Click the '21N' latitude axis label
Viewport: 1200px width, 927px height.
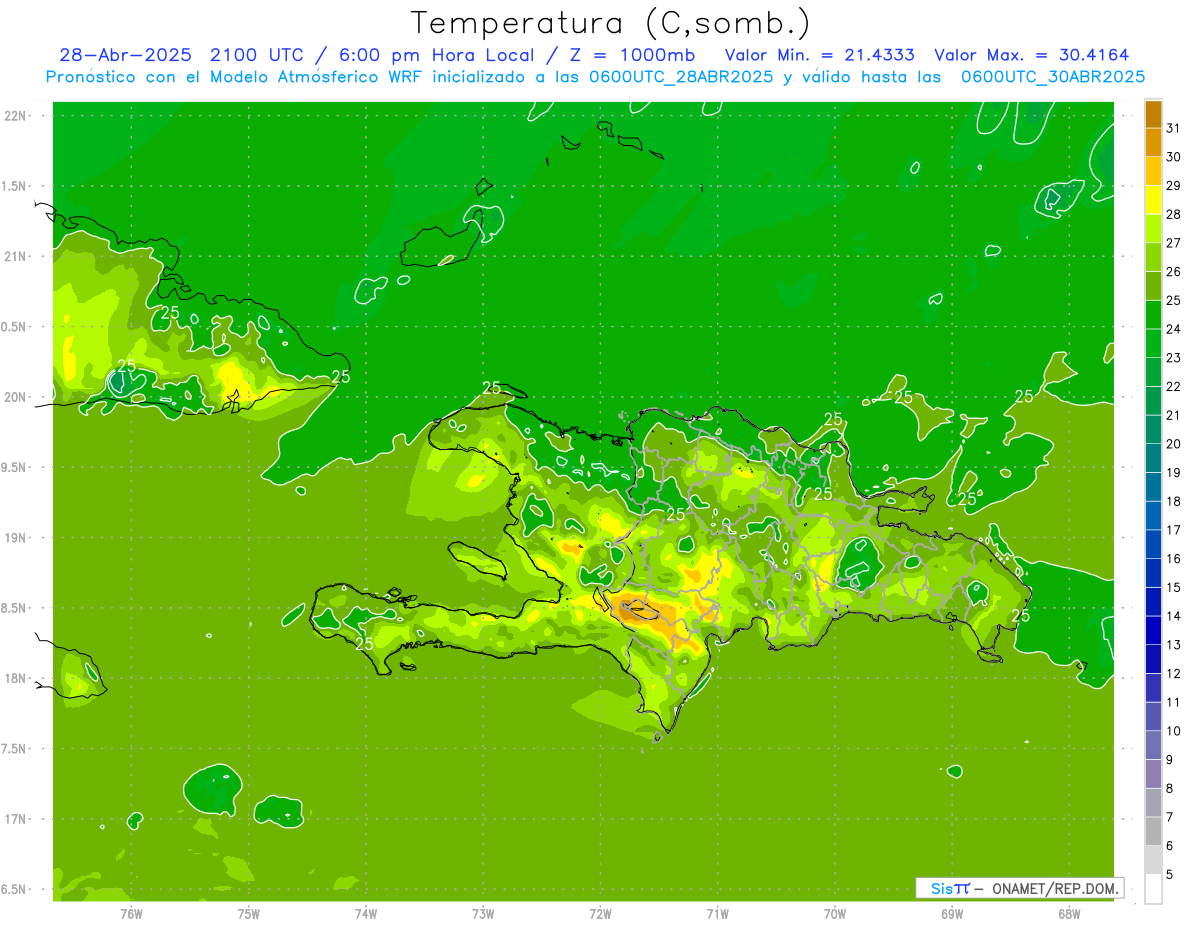(15, 256)
